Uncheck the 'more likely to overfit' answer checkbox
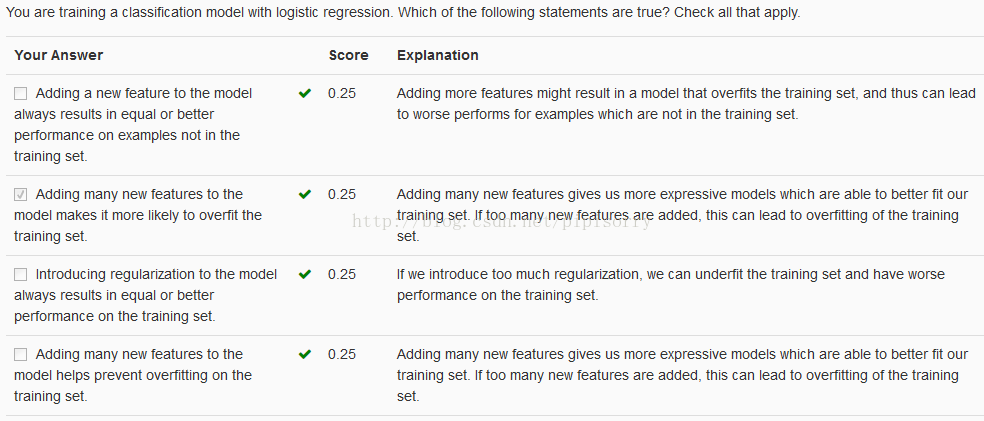This screenshot has width=984, height=421. [21, 194]
